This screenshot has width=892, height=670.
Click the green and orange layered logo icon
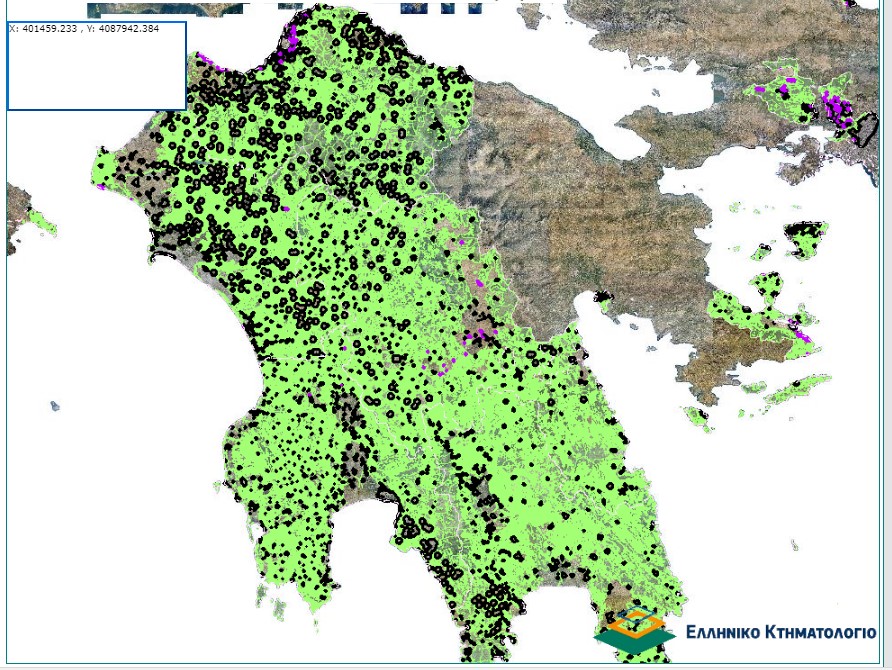click(x=635, y=630)
